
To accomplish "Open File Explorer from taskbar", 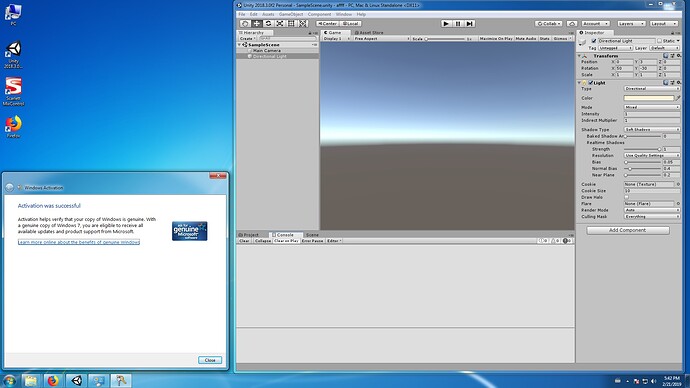I will click(31, 381).
